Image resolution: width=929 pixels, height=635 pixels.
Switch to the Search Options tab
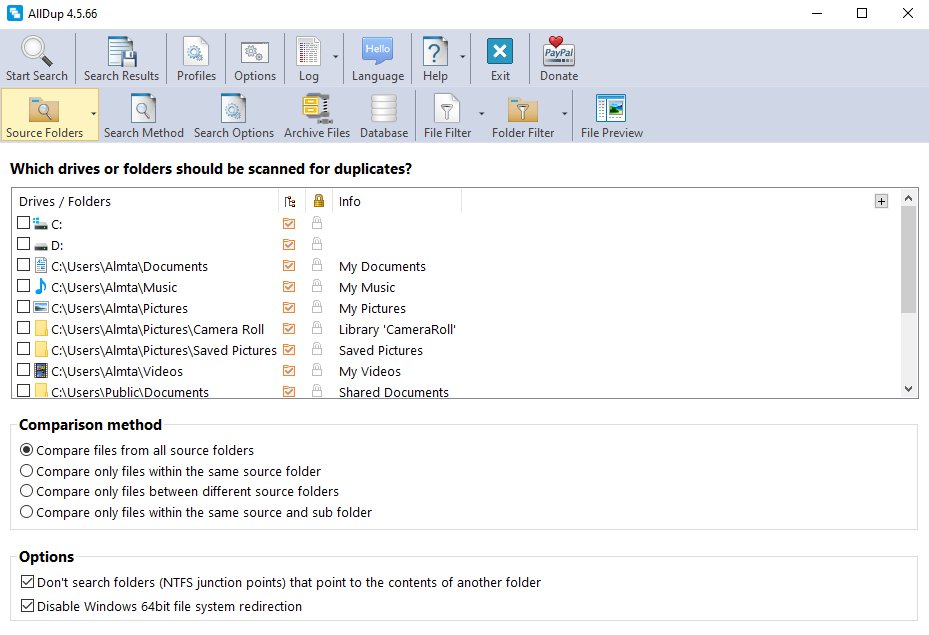[233, 115]
